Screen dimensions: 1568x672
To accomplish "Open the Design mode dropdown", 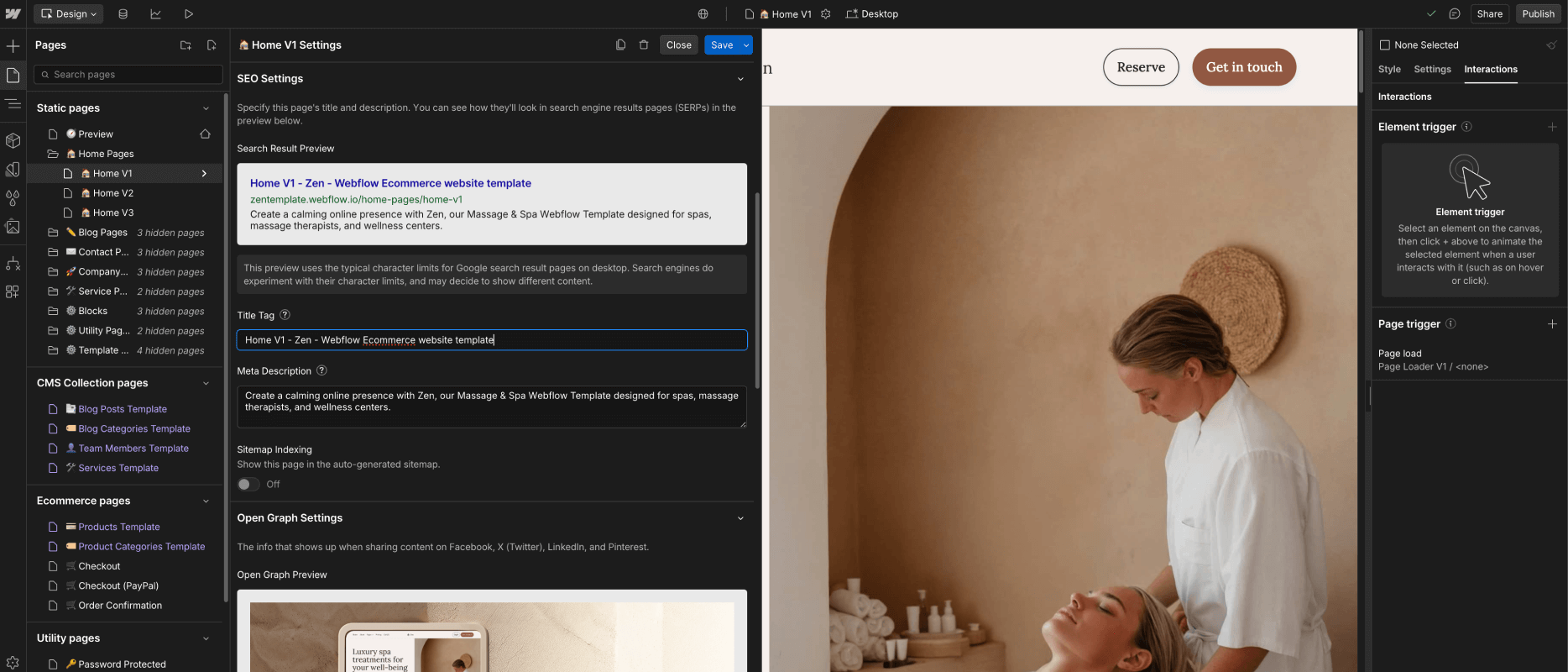I will coord(69,13).
